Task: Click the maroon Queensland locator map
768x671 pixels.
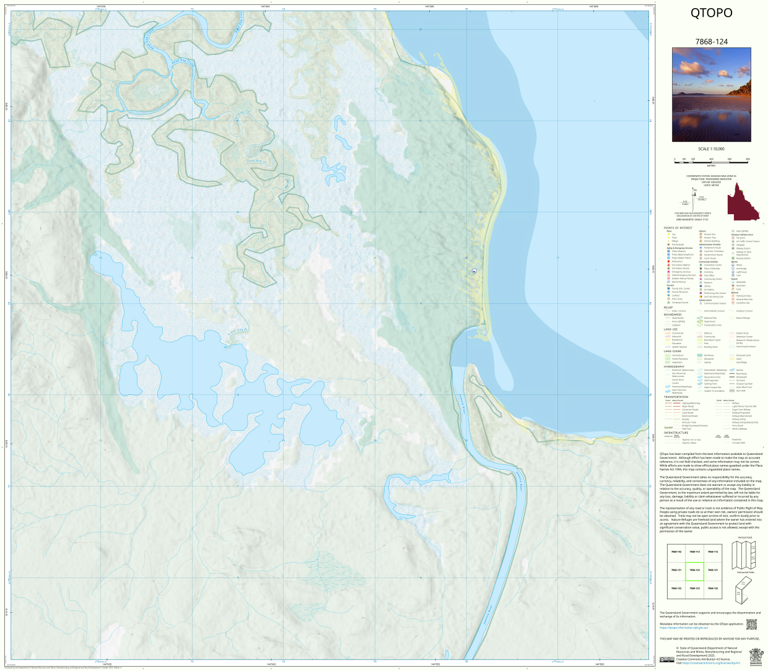Action: [743, 202]
